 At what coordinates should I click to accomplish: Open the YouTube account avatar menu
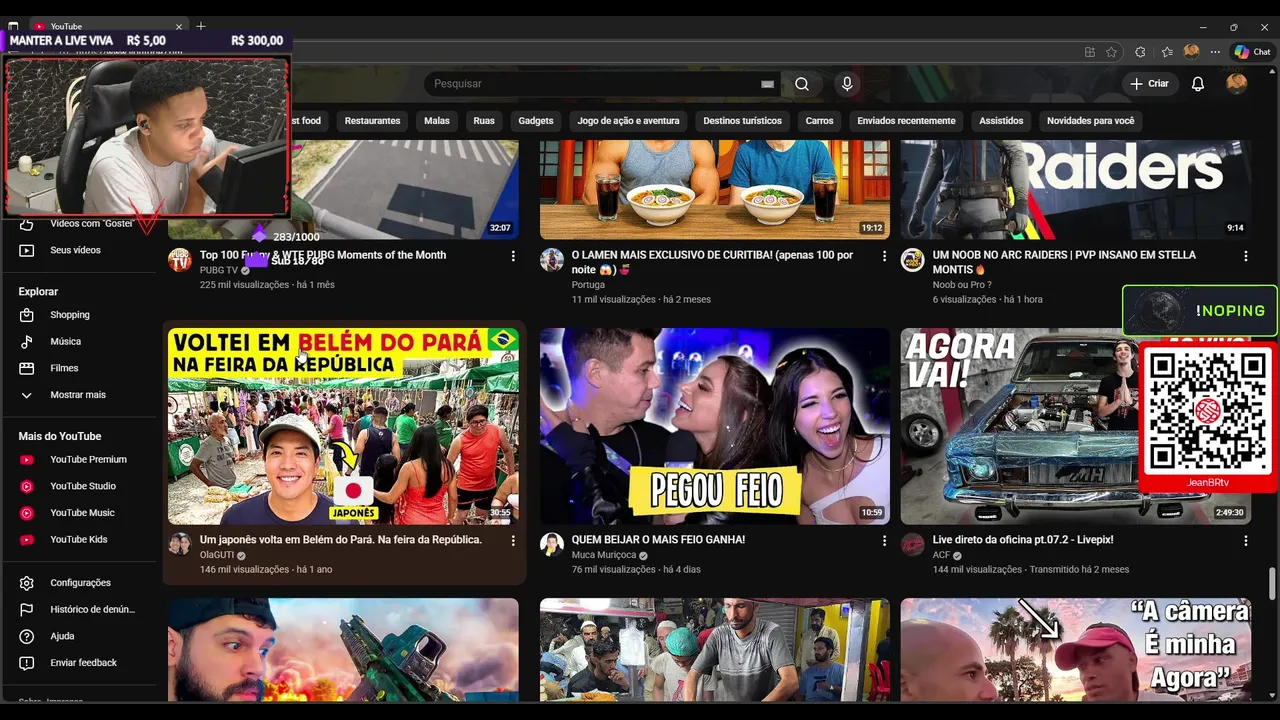point(1237,84)
